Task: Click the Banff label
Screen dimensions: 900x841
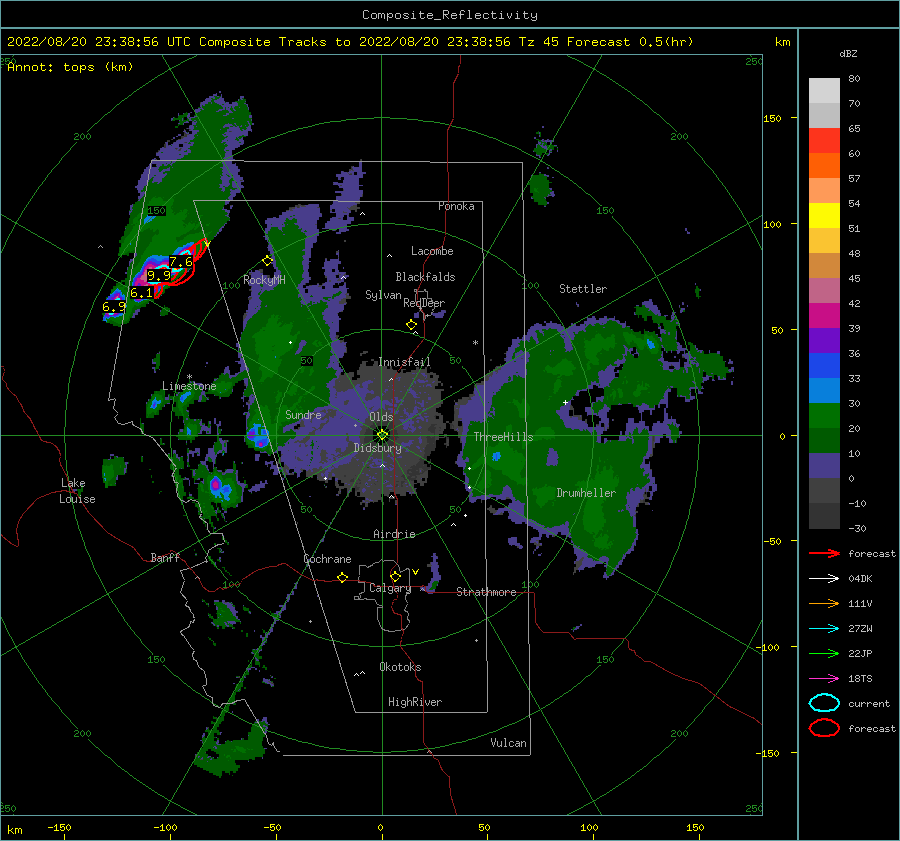Action: [165, 557]
